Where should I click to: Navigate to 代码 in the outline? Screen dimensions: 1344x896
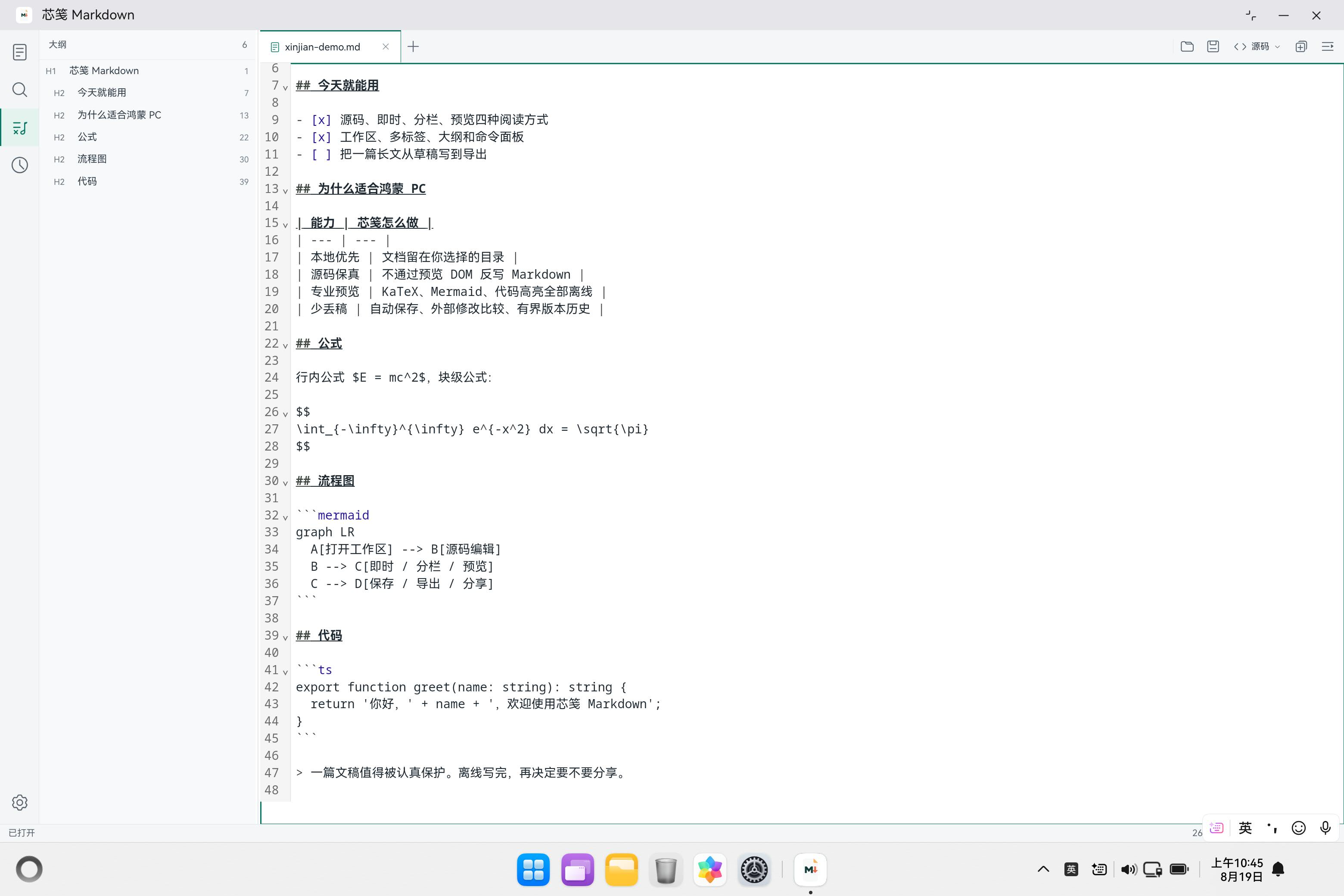147,181
